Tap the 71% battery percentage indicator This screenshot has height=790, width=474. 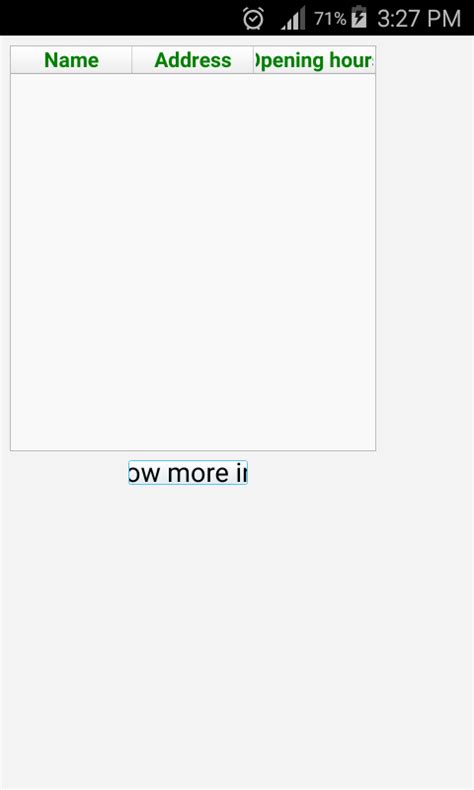[x=330, y=19]
